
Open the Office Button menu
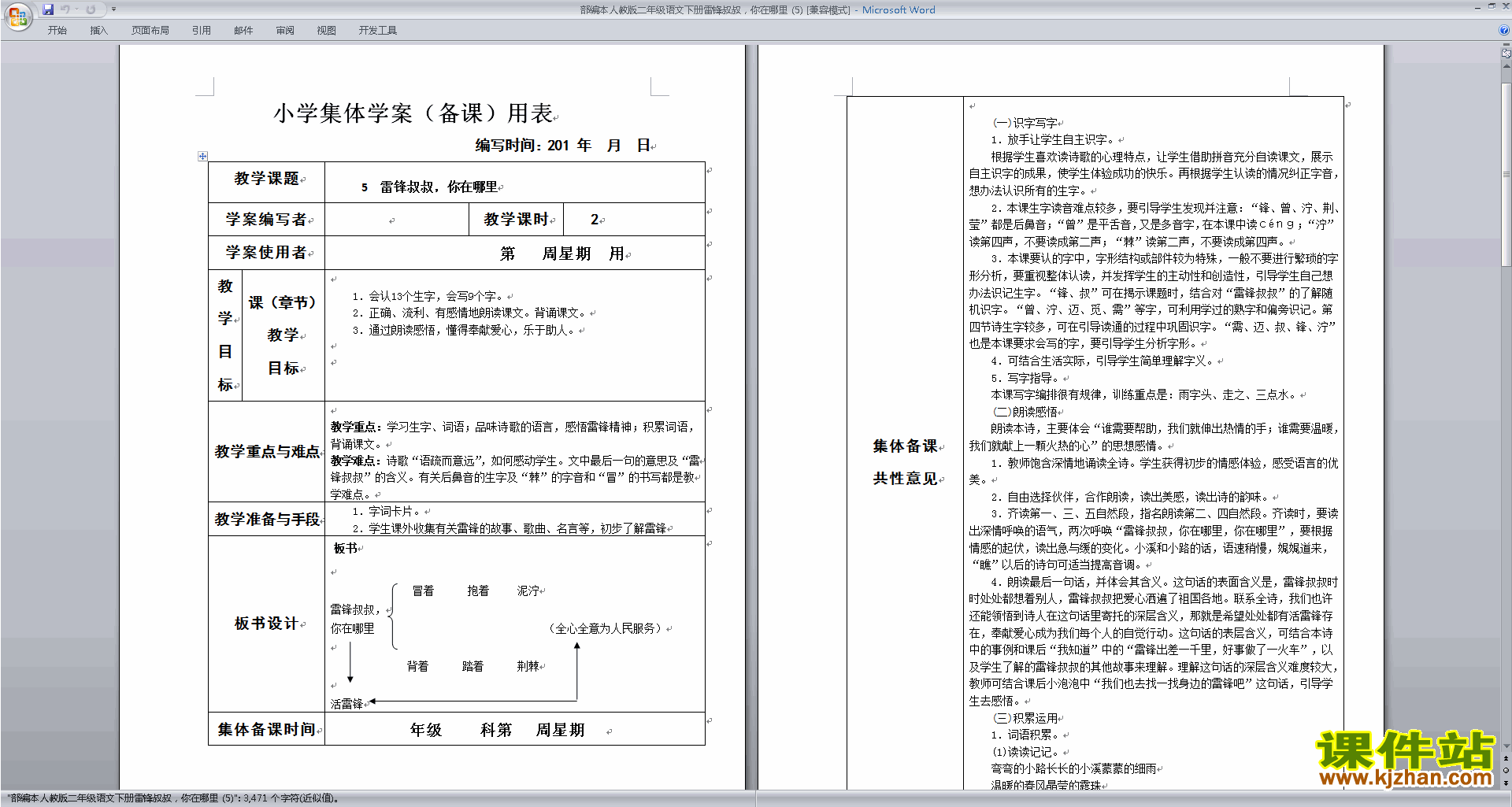coord(17,16)
